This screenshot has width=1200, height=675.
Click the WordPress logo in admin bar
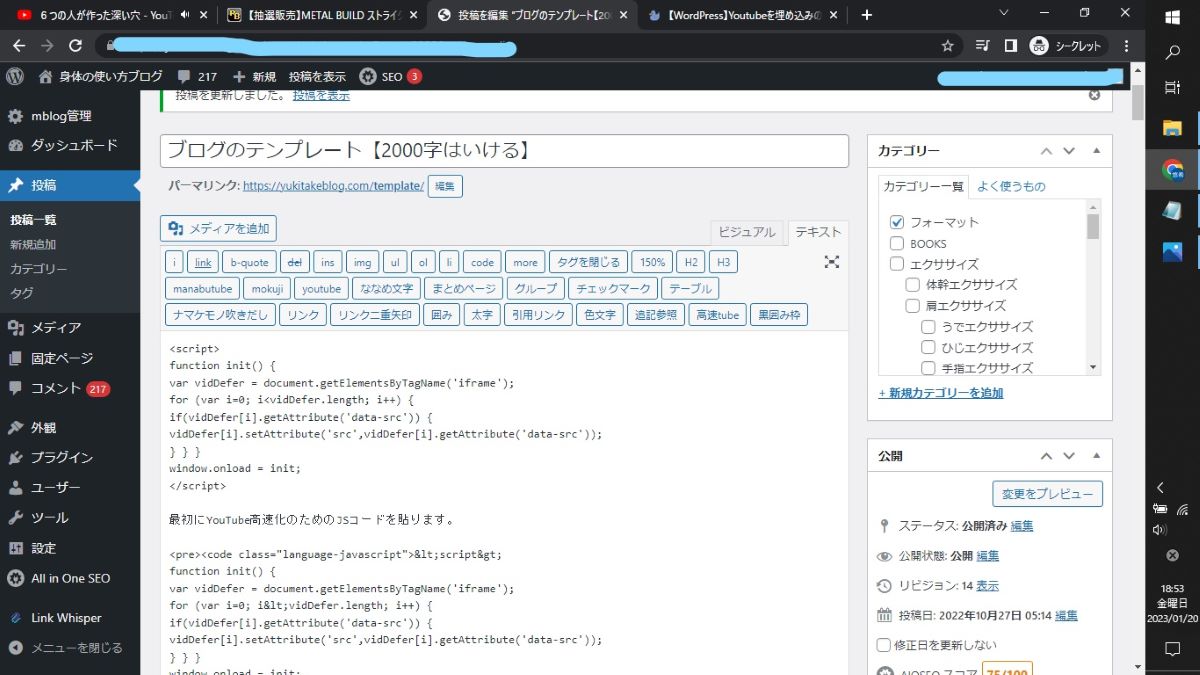tap(15, 76)
